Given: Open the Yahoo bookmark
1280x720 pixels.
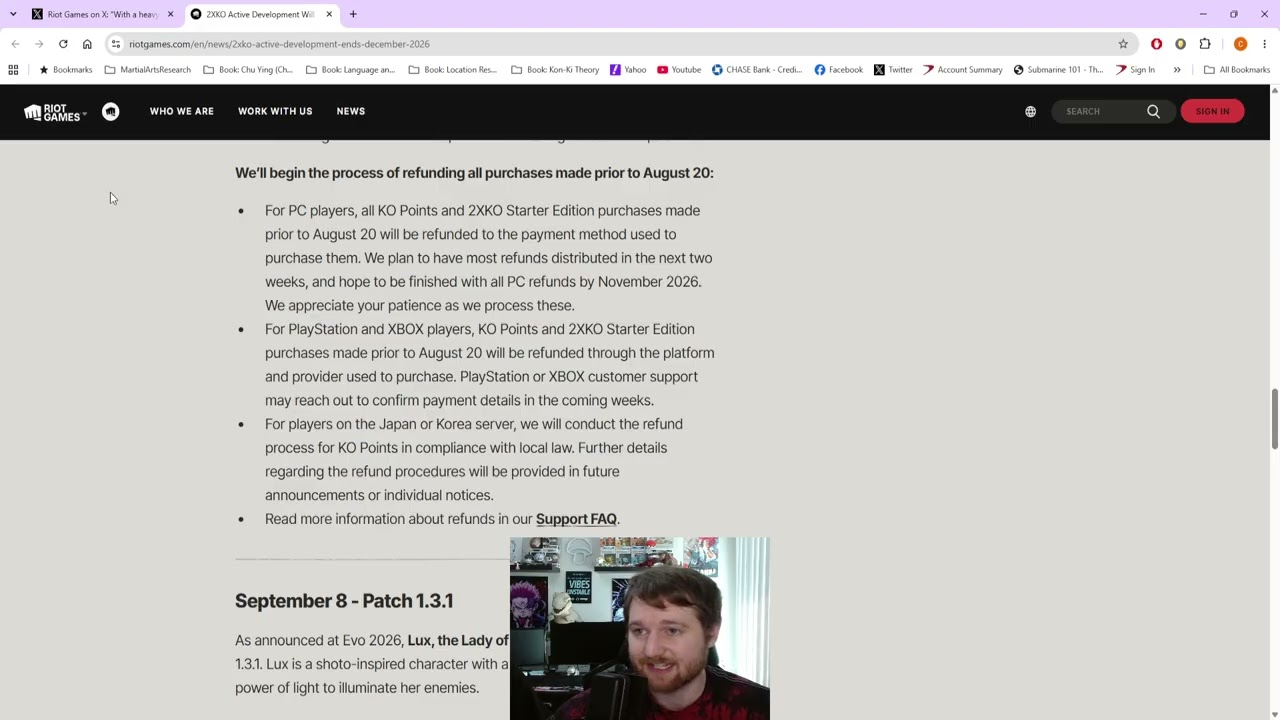Looking at the screenshot, I should point(628,70).
